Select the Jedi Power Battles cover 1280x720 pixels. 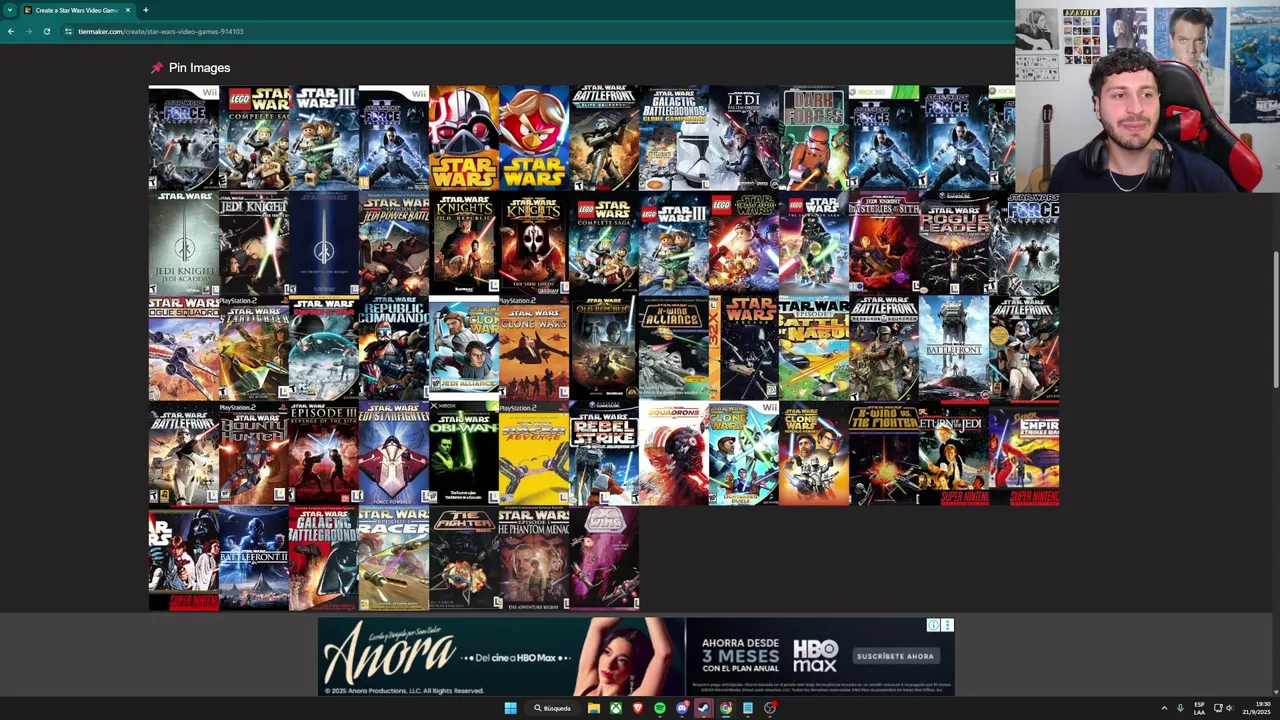coord(394,243)
